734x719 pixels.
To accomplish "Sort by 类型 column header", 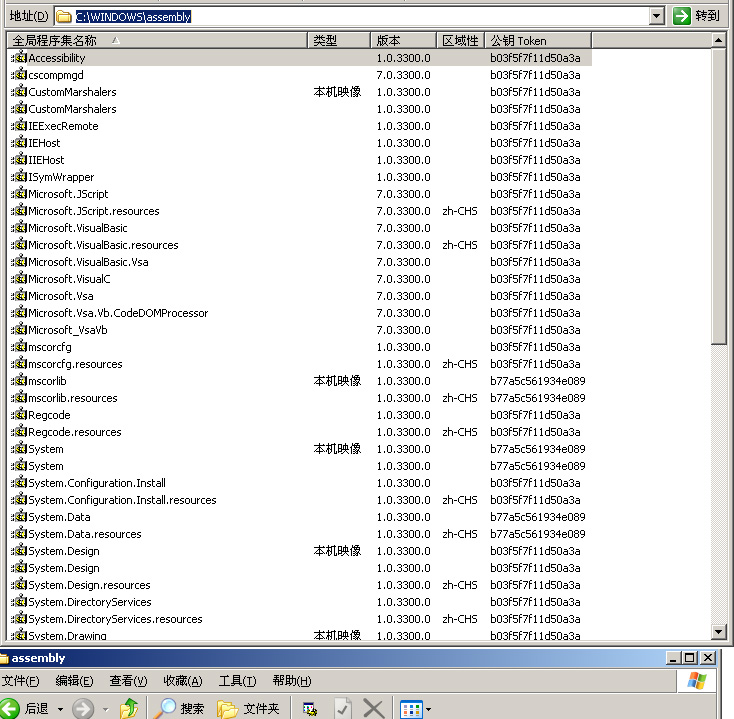I will click(x=339, y=41).
